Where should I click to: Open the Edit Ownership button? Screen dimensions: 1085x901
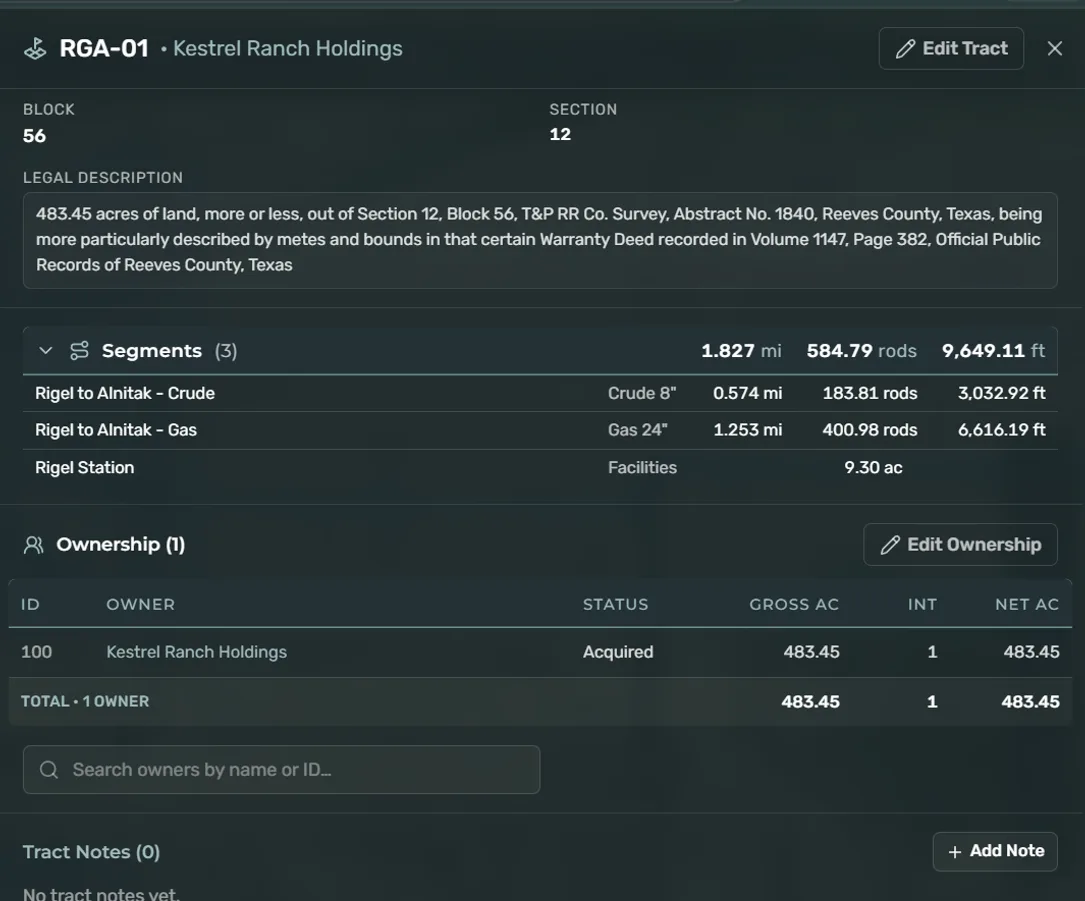(x=960, y=545)
